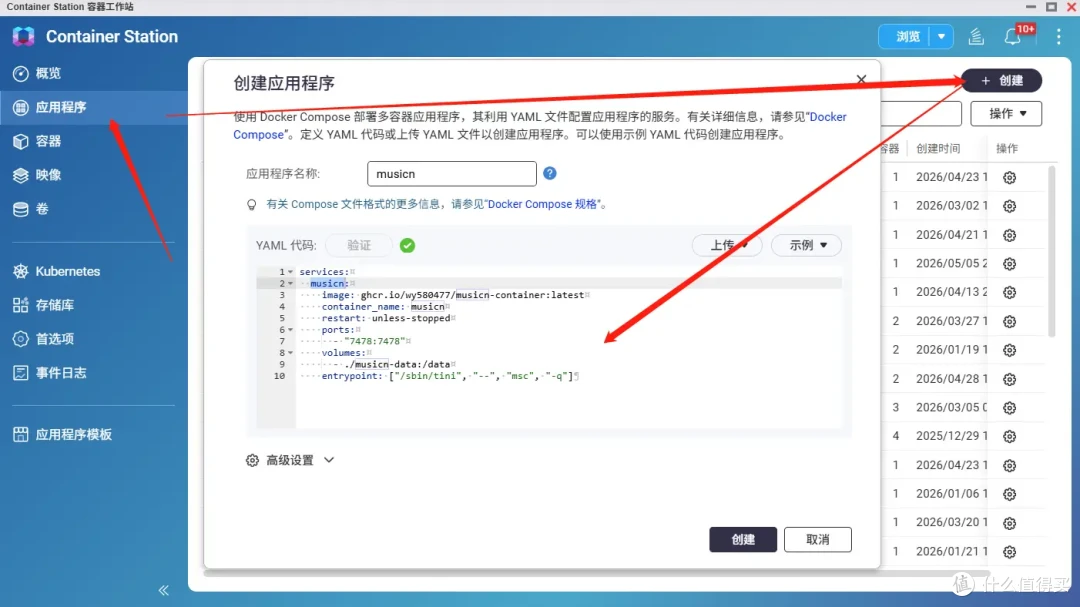
Task: Open the 上传 upload dropdown
Action: click(727, 245)
